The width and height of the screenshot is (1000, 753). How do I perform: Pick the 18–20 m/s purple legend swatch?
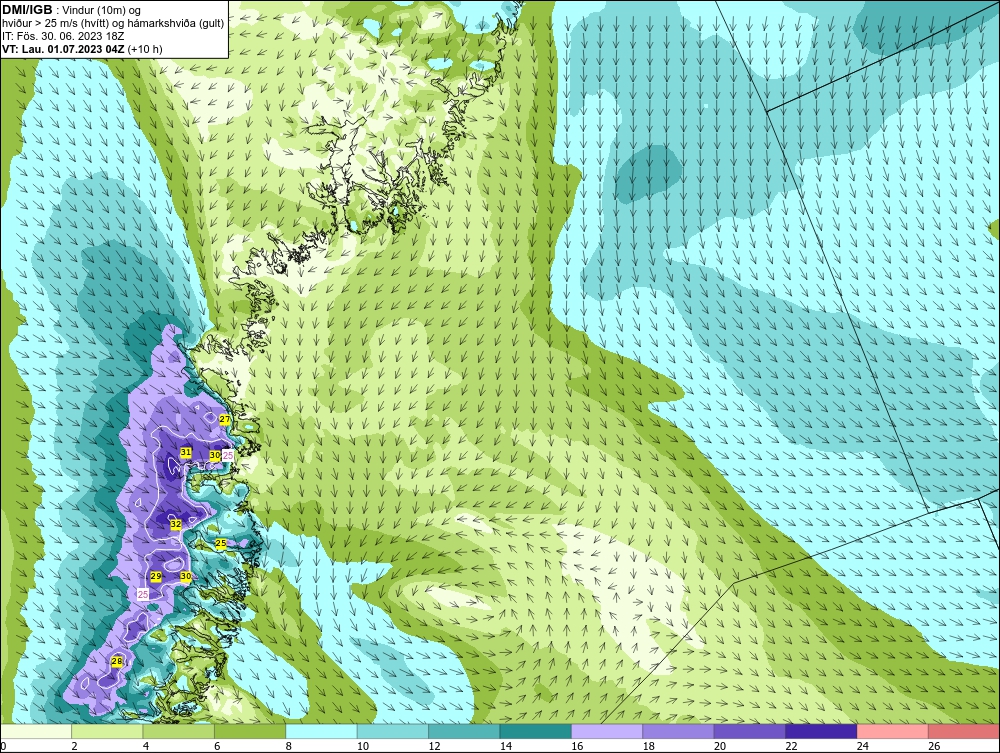tap(679, 731)
